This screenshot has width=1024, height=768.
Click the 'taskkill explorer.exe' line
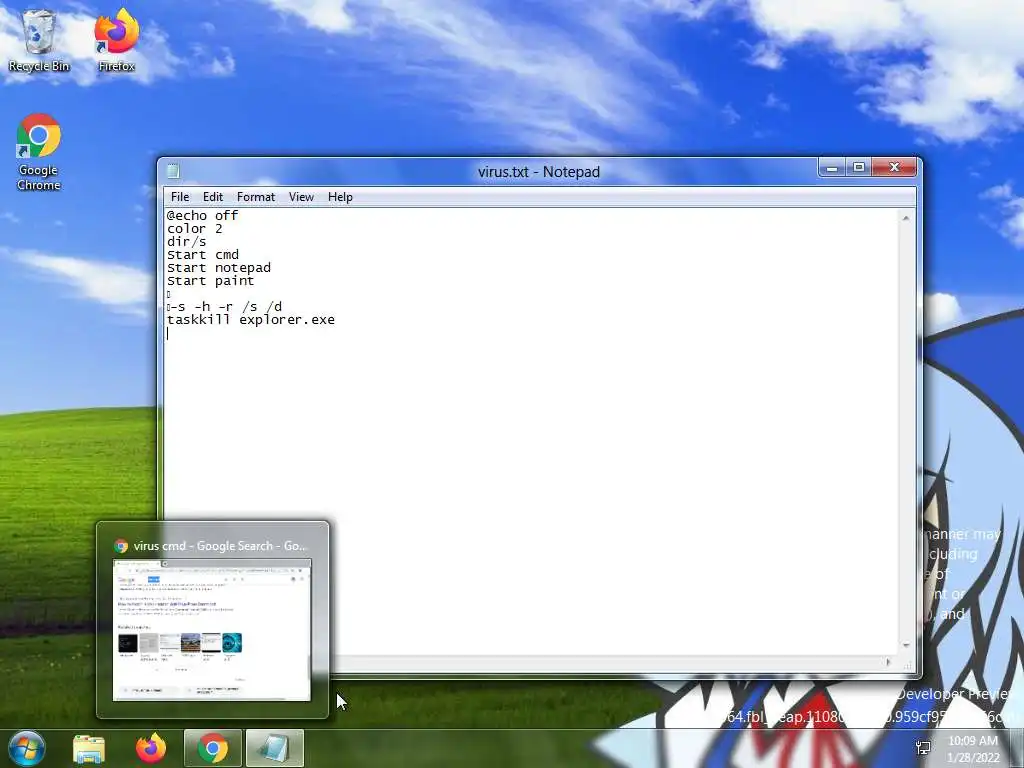tap(251, 320)
